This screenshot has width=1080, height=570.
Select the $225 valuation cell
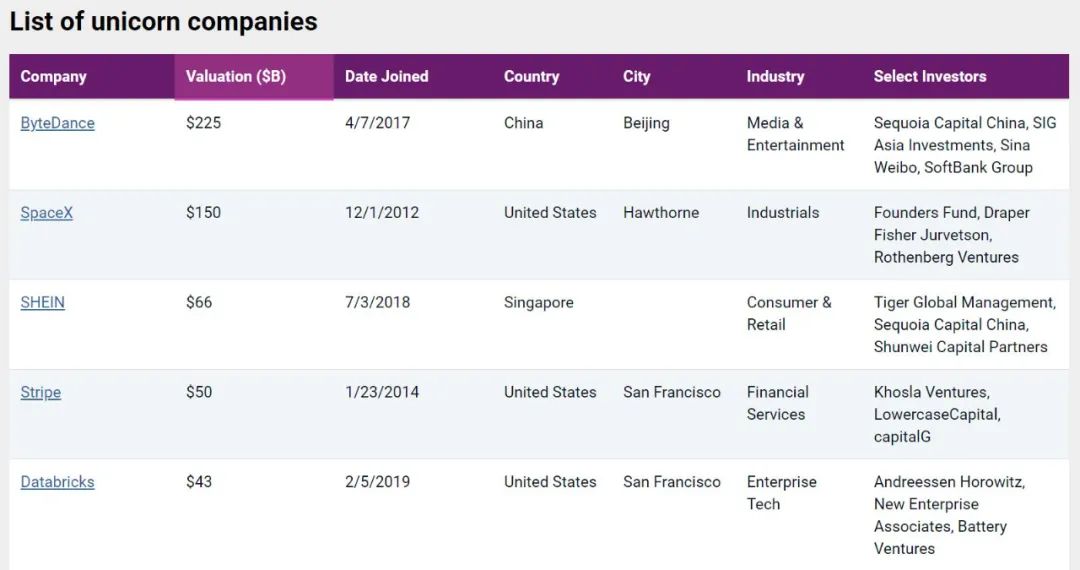pyautogui.click(x=203, y=123)
